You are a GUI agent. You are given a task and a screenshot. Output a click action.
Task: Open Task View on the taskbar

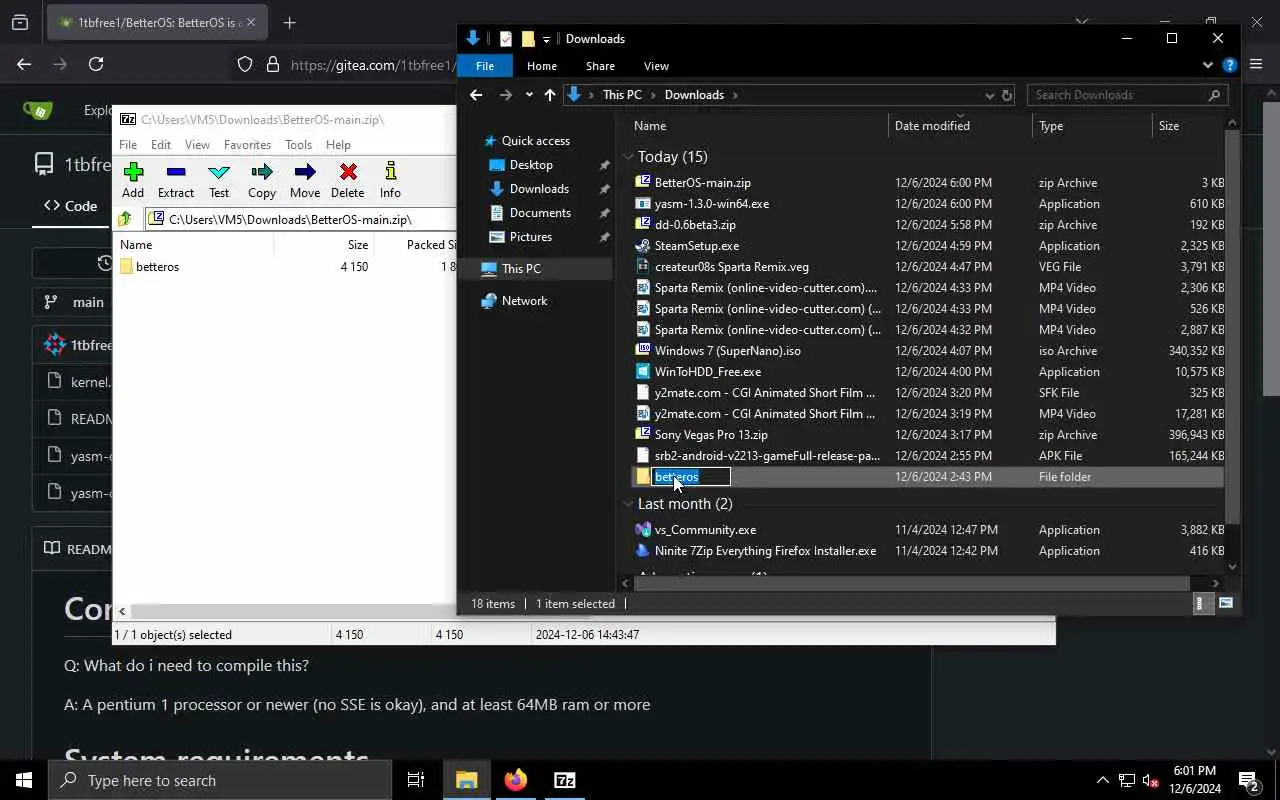coord(416,780)
